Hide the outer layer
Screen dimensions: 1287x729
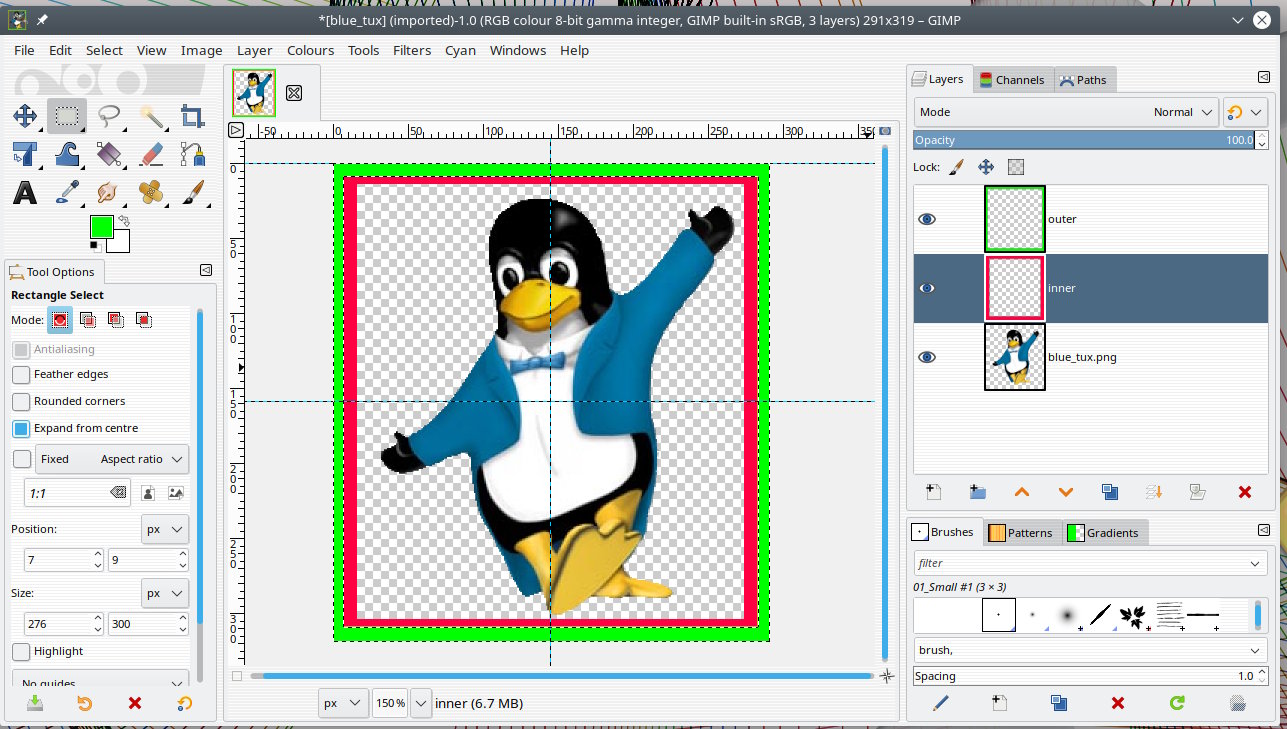[x=927, y=219]
